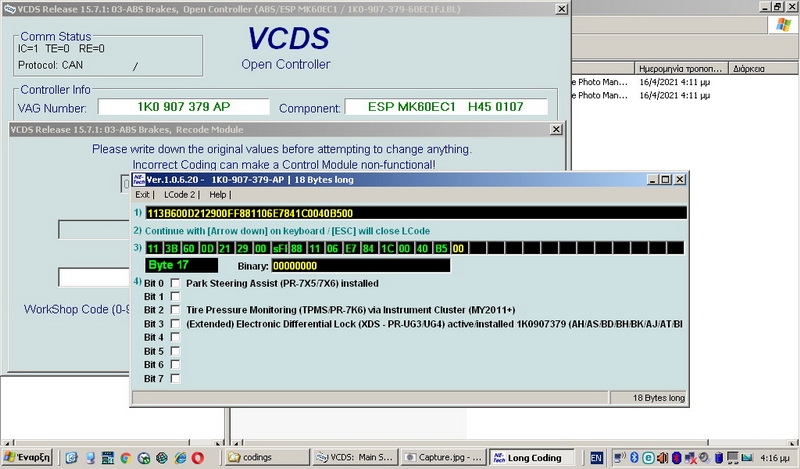Launch Opera browser from quick launch
The image size is (800, 469).
pyautogui.click(x=197, y=458)
